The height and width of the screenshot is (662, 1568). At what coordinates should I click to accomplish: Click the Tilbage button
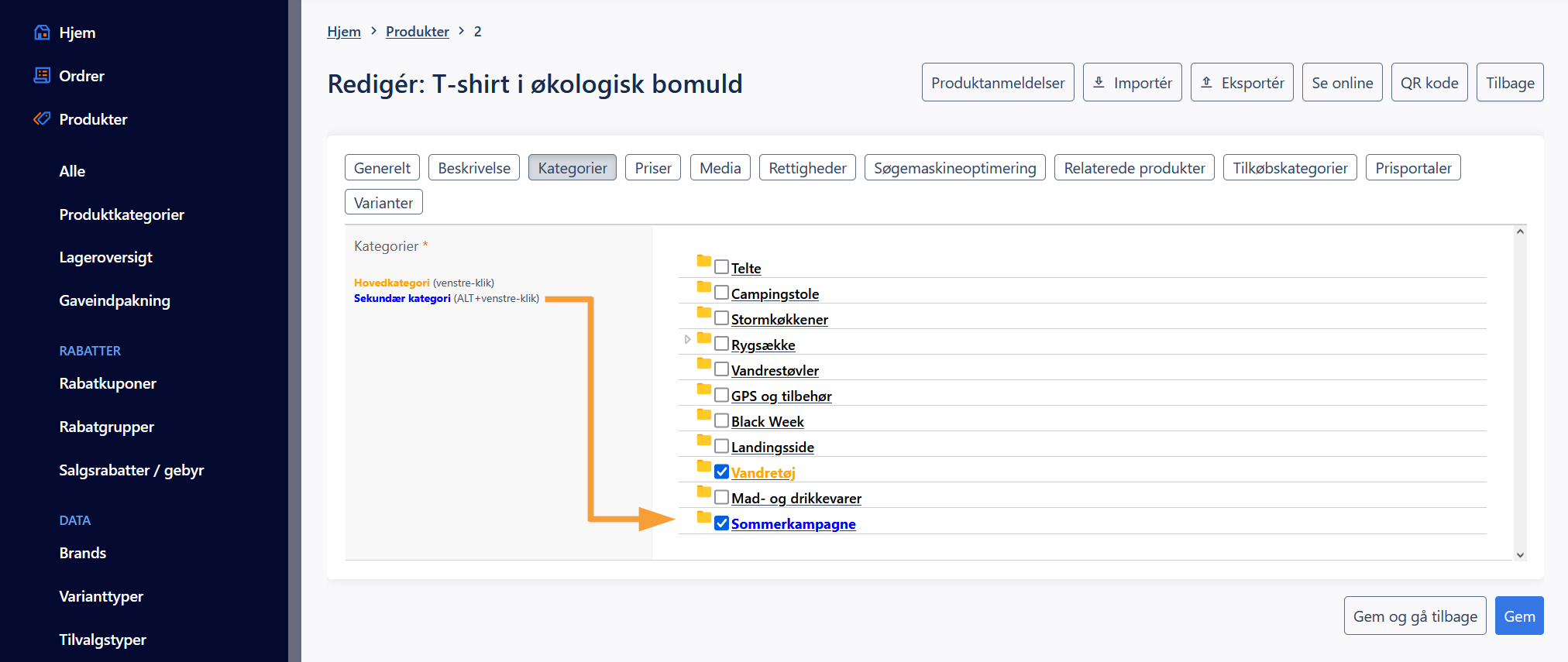(1510, 82)
